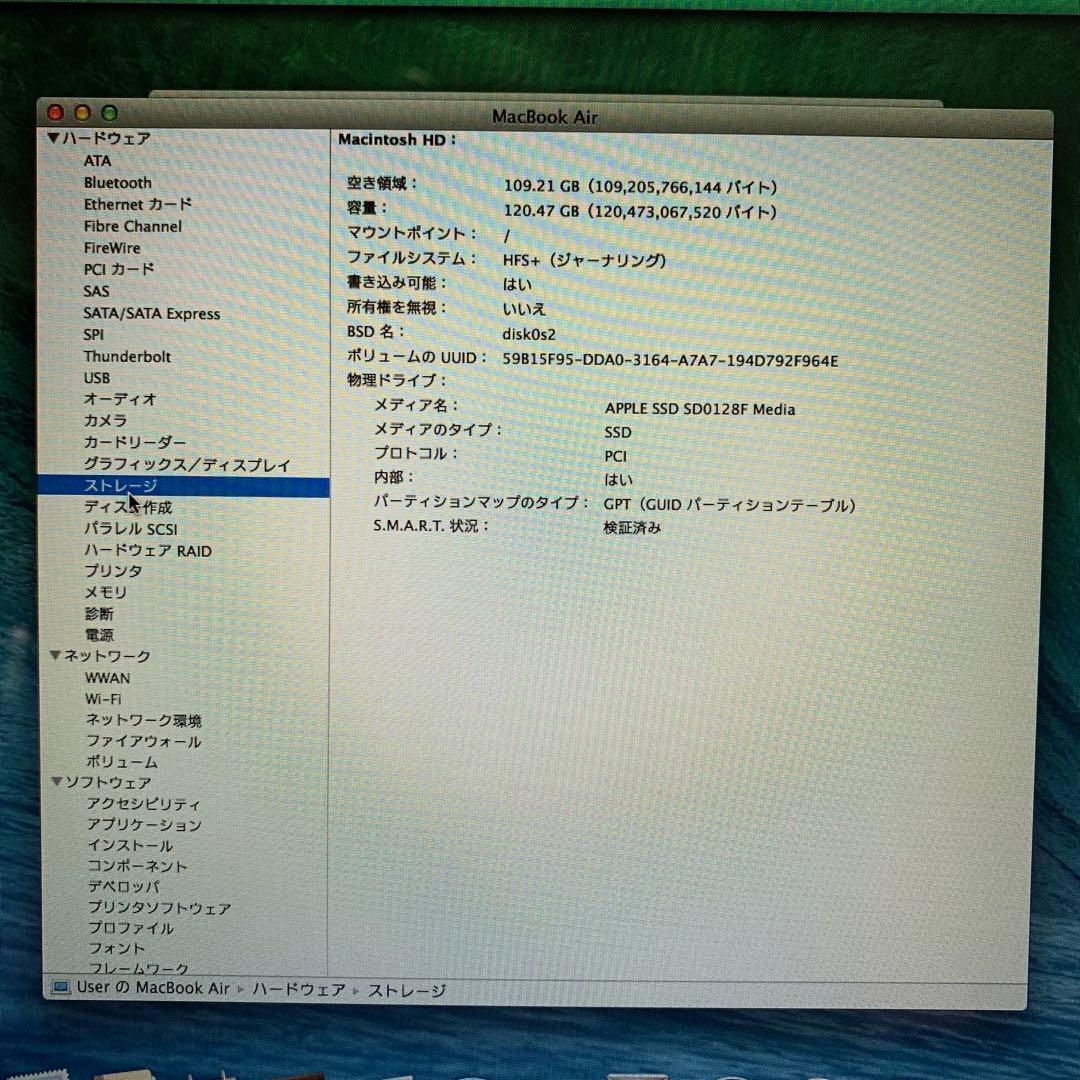The image size is (1080, 1080).
Task: Open the カメラ hardware page
Action: pyautogui.click(x=106, y=420)
